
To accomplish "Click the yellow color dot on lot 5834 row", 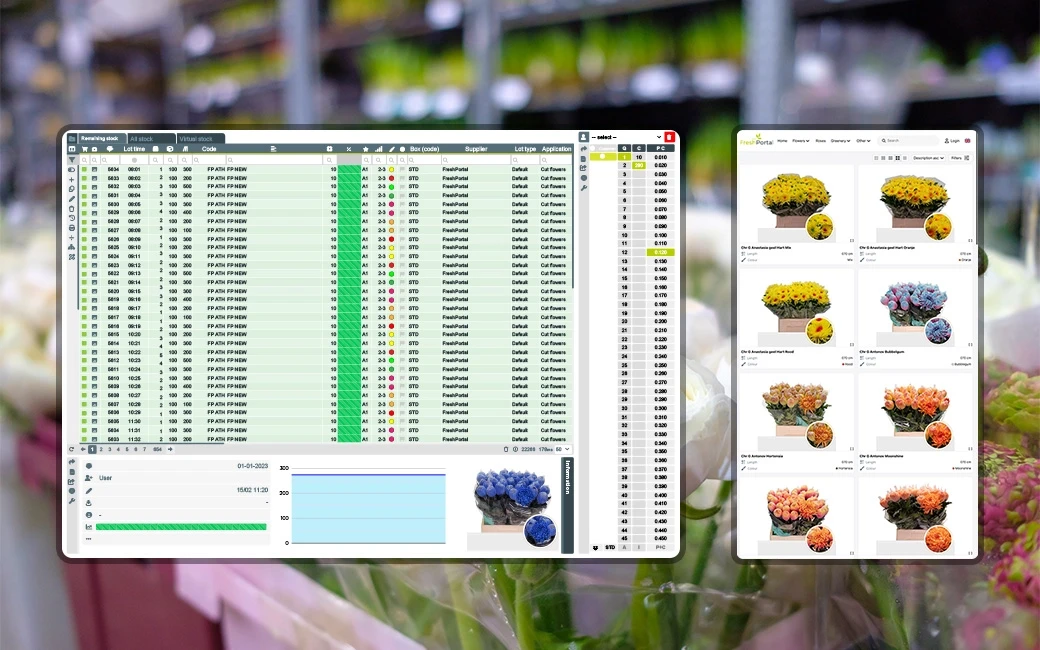I will pyautogui.click(x=391, y=169).
